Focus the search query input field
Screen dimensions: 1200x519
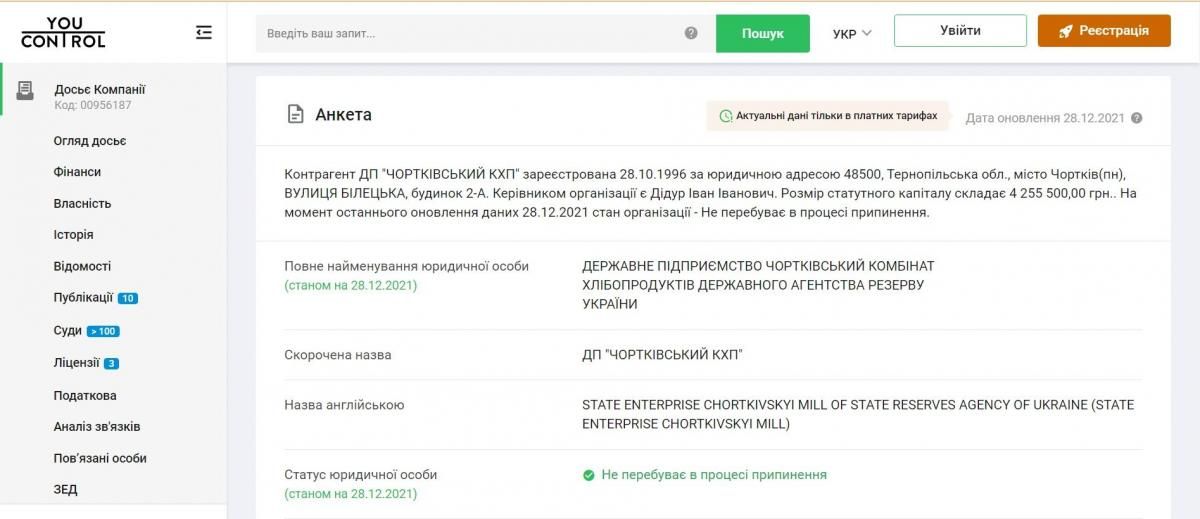[470, 33]
